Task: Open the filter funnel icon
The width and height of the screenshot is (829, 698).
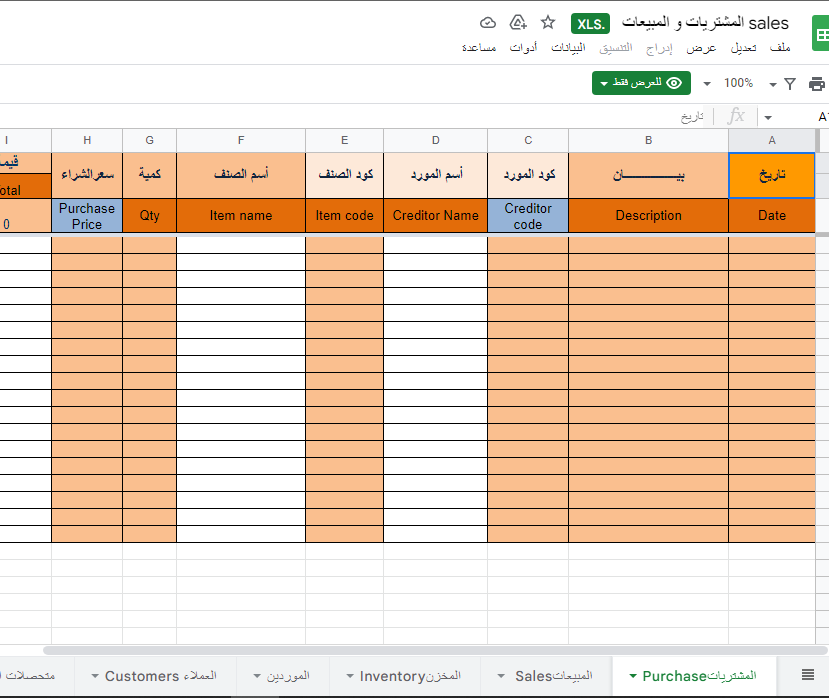Action: click(x=790, y=84)
